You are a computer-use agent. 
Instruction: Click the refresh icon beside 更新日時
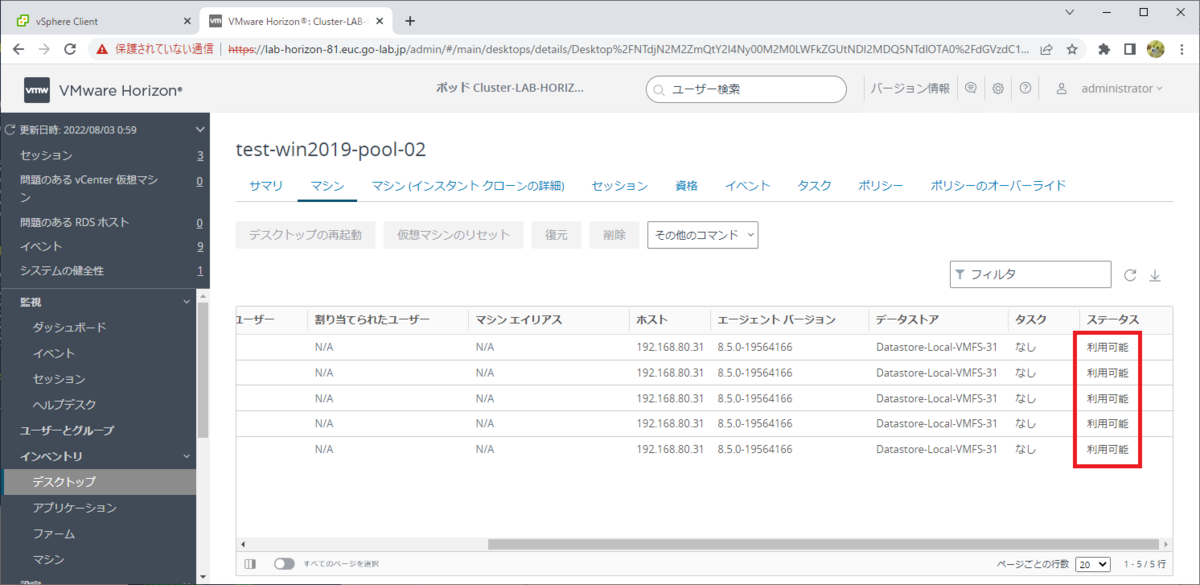(10, 130)
